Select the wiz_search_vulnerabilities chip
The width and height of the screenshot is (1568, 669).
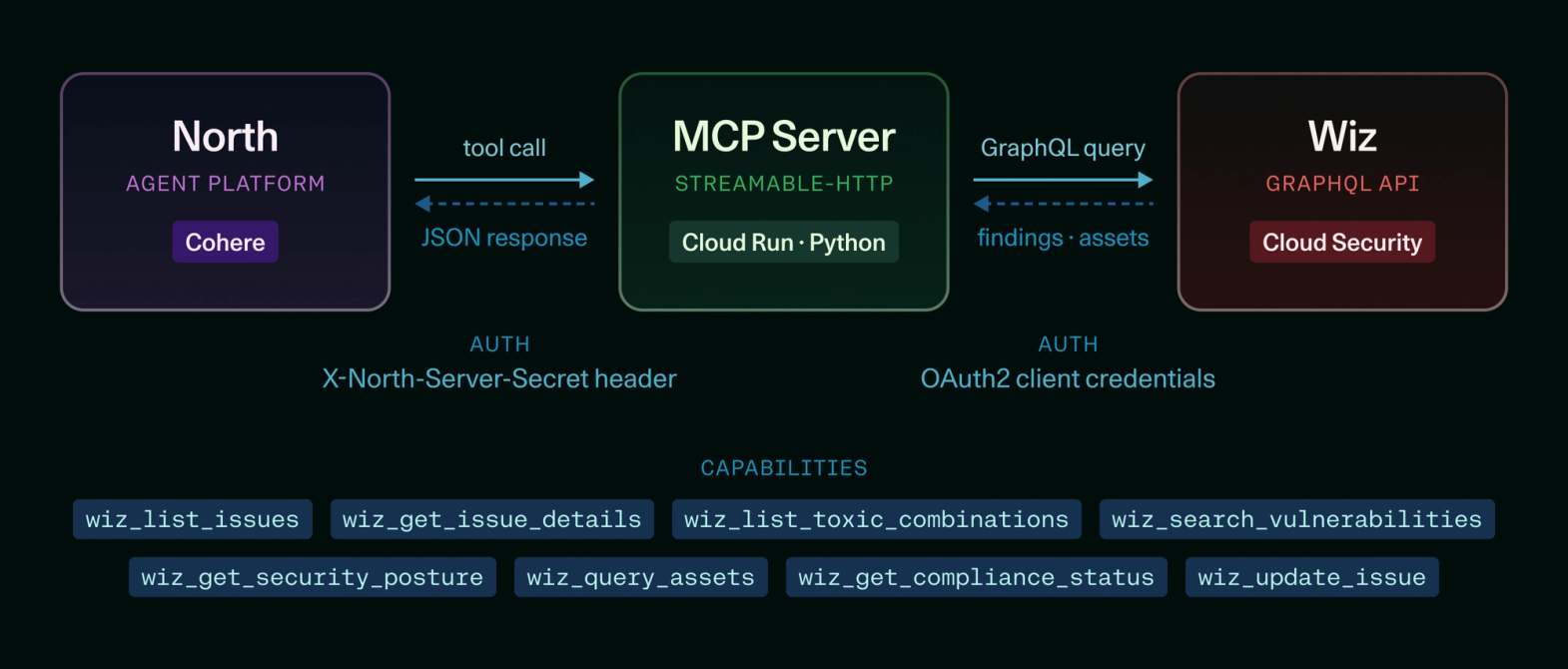(x=1297, y=519)
